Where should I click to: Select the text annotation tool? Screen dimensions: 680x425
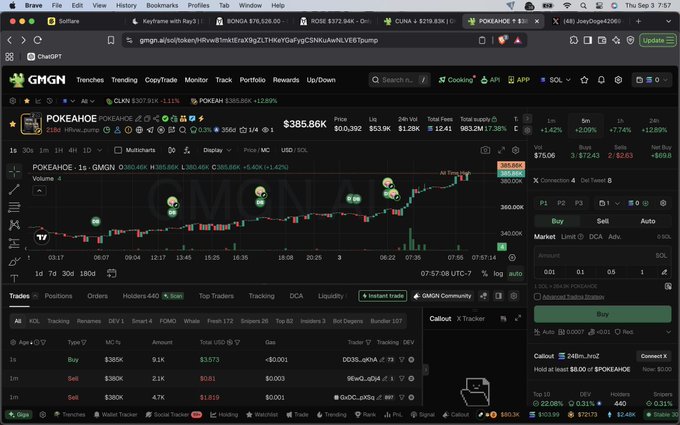[14, 278]
